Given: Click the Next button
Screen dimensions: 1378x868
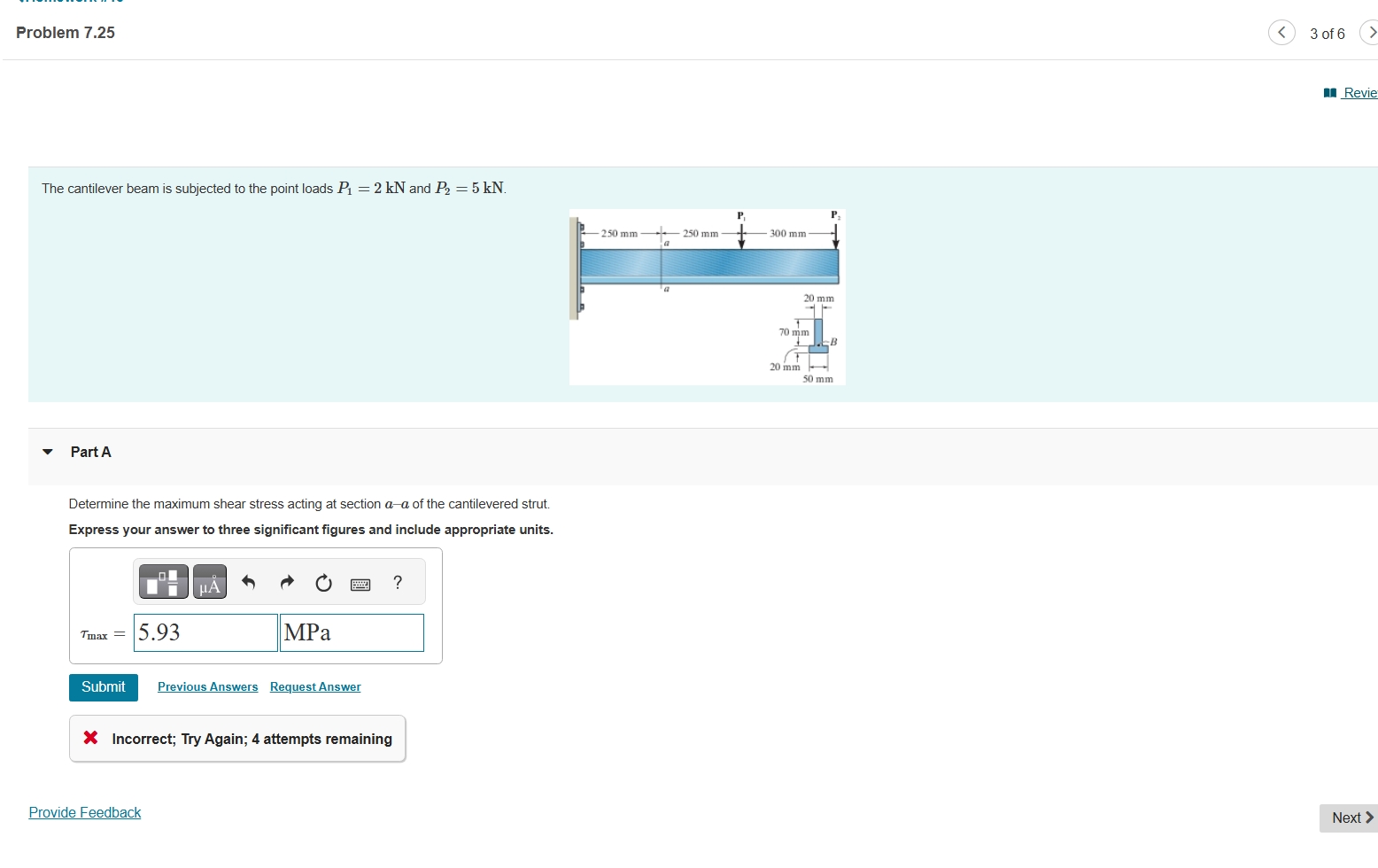Looking at the screenshot, I should click(x=1349, y=818).
